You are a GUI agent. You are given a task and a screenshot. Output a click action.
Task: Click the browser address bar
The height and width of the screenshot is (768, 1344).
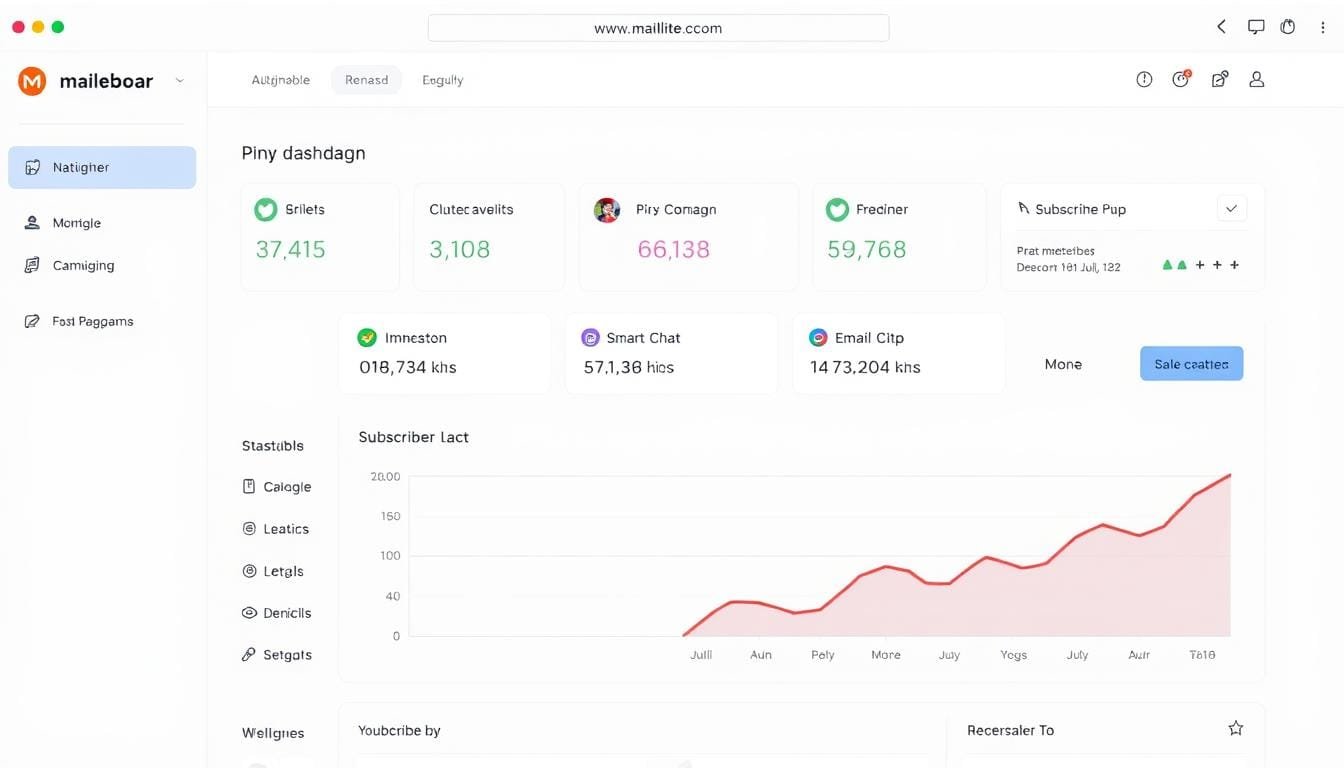click(658, 28)
